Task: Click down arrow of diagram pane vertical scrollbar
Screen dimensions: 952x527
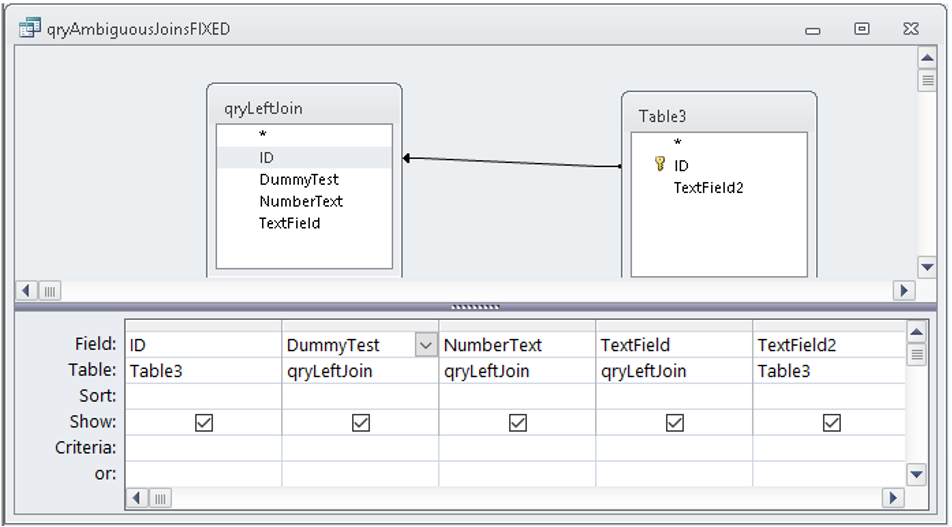Action: click(x=927, y=267)
